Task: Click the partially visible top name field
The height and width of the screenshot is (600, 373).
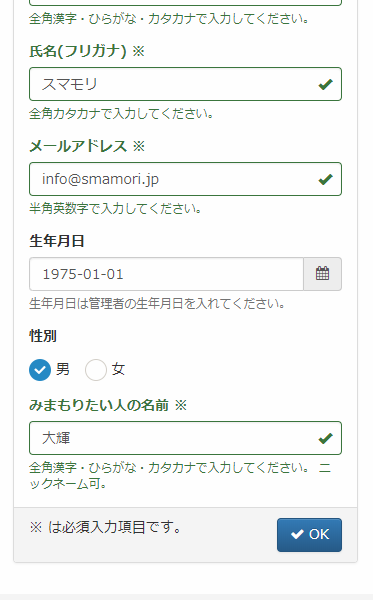Action: tap(186, 3)
